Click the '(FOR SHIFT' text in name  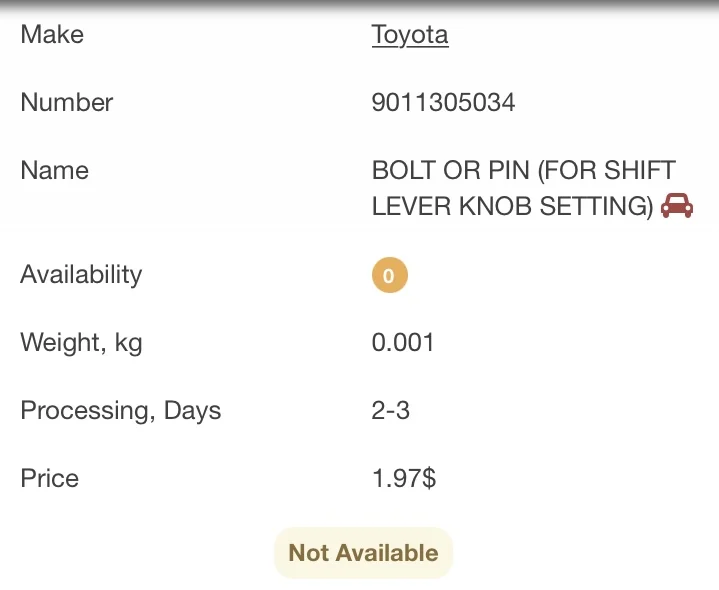(607, 170)
